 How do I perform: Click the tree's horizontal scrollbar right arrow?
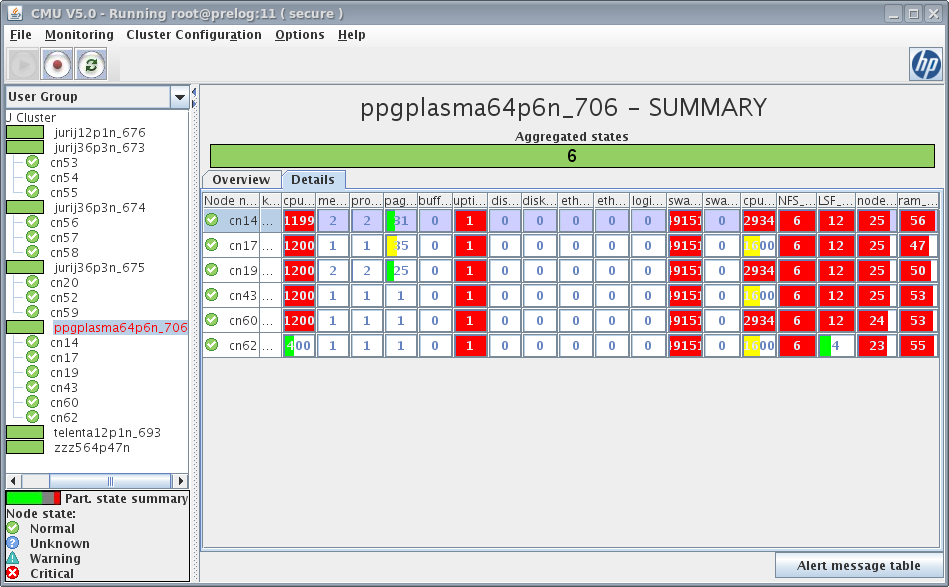coord(181,481)
